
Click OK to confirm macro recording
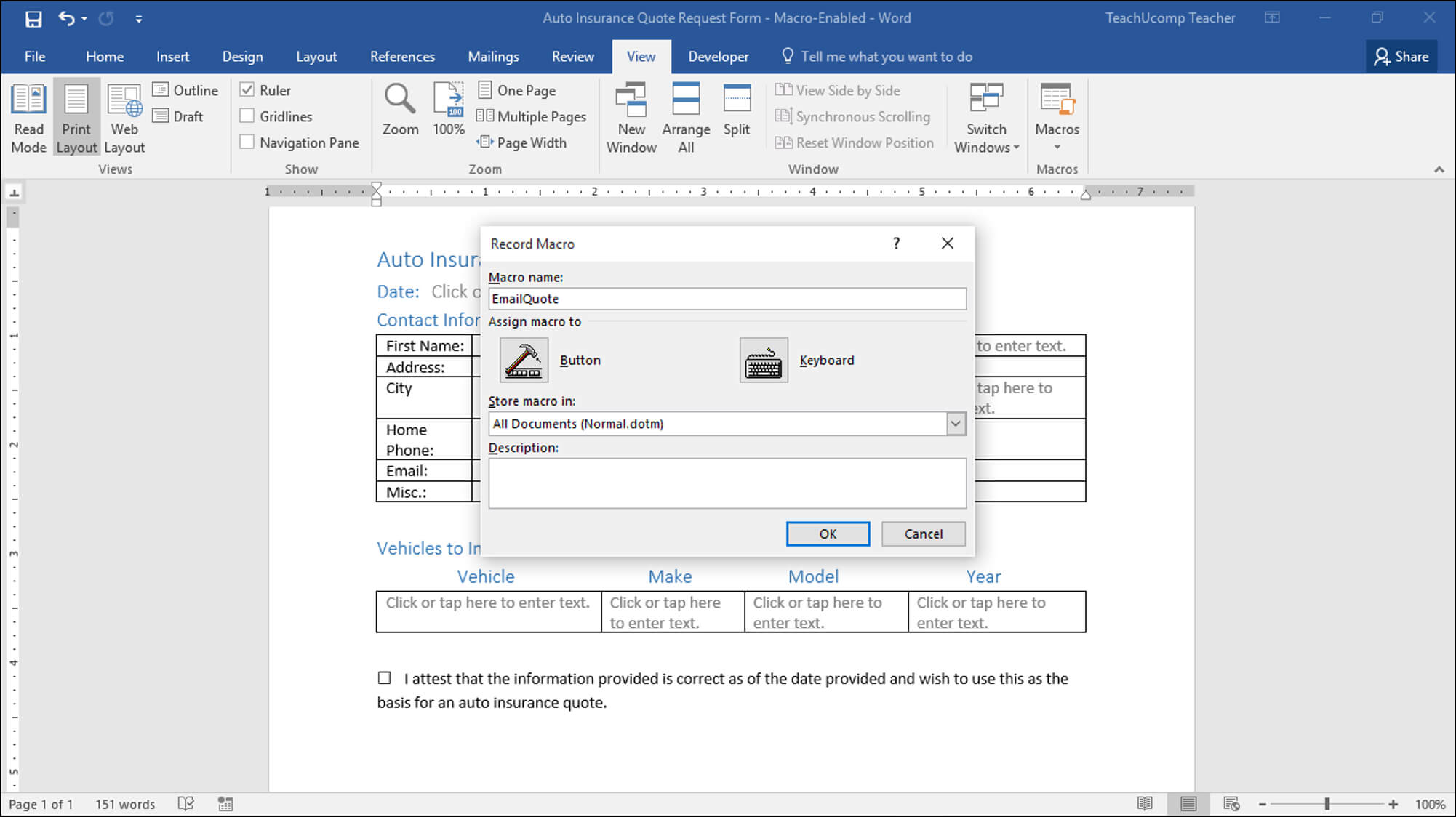pos(827,533)
